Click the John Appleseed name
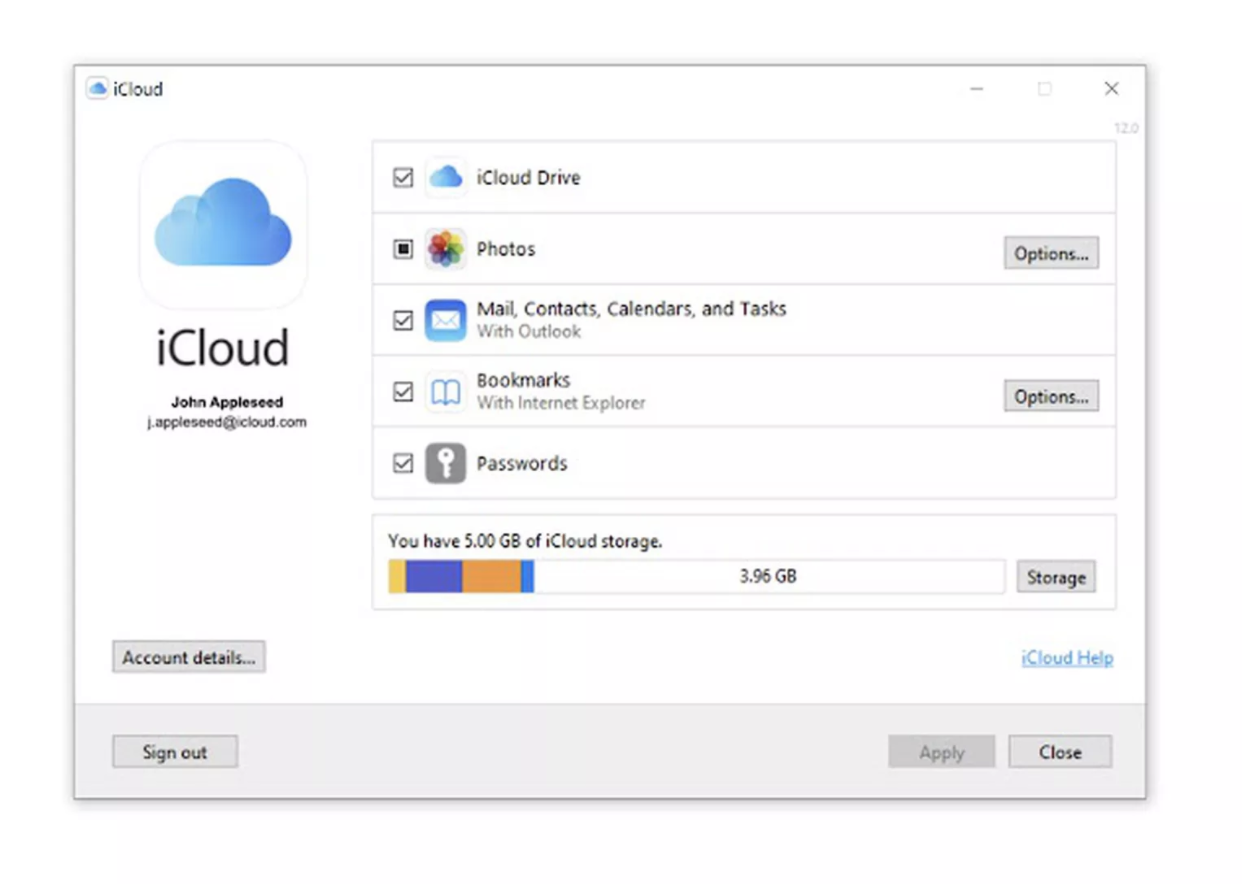This screenshot has height=884, width=1242. coord(227,402)
